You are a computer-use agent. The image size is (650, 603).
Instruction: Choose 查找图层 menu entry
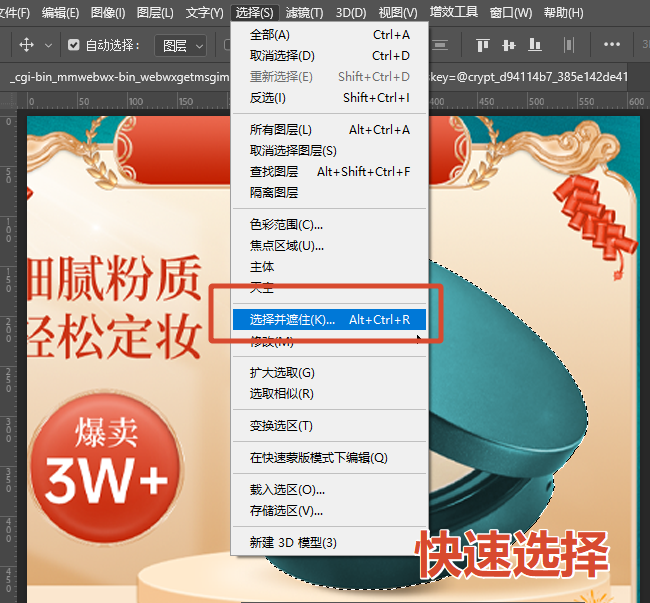(x=330, y=172)
